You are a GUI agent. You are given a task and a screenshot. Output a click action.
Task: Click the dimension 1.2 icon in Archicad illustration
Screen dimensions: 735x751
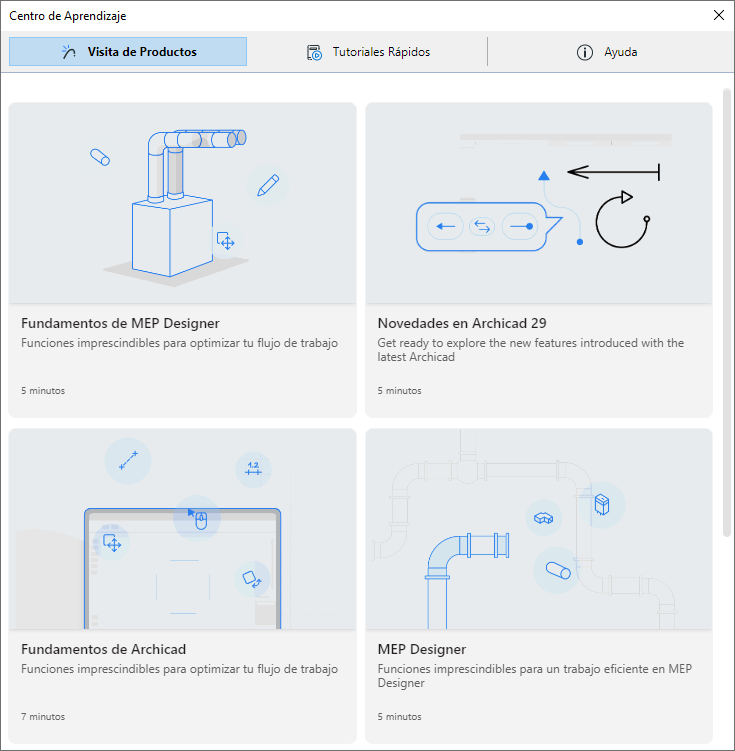pos(253,469)
